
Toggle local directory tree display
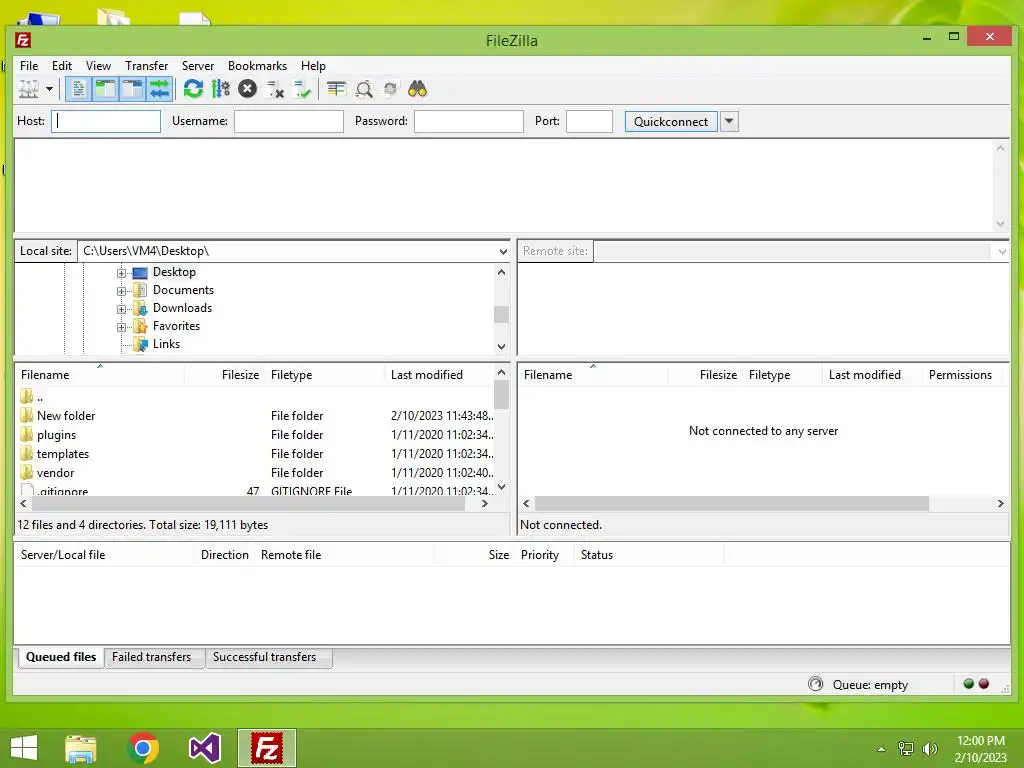click(105, 89)
